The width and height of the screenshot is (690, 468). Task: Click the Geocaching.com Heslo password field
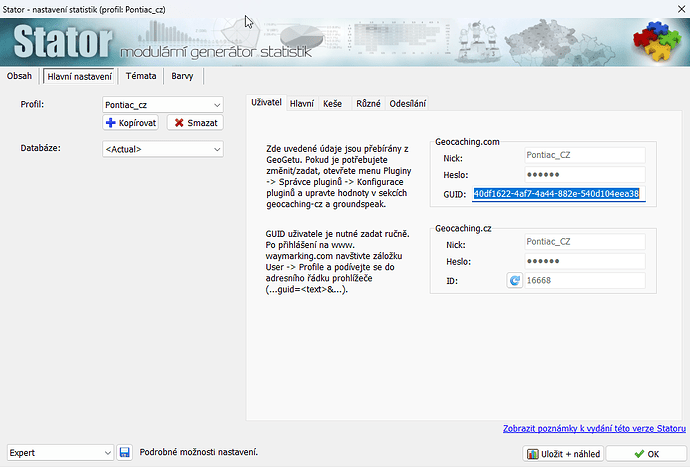pyautogui.click(x=585, y=175)
